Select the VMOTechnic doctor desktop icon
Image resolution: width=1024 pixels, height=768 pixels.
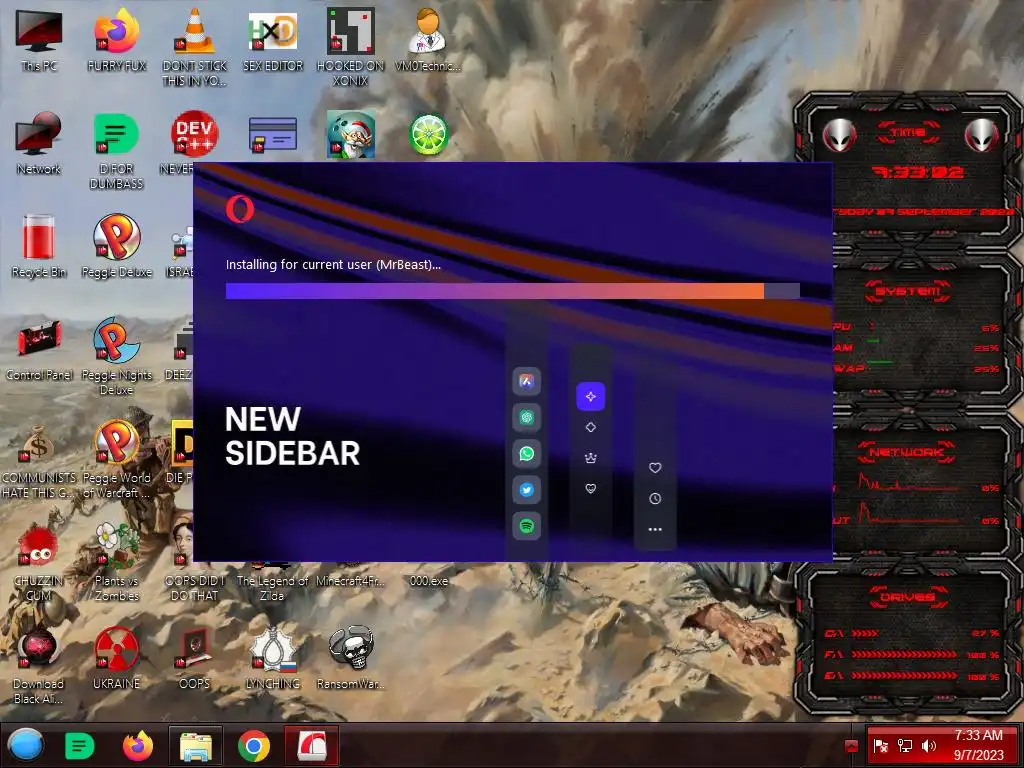click(x=428, y=31)
